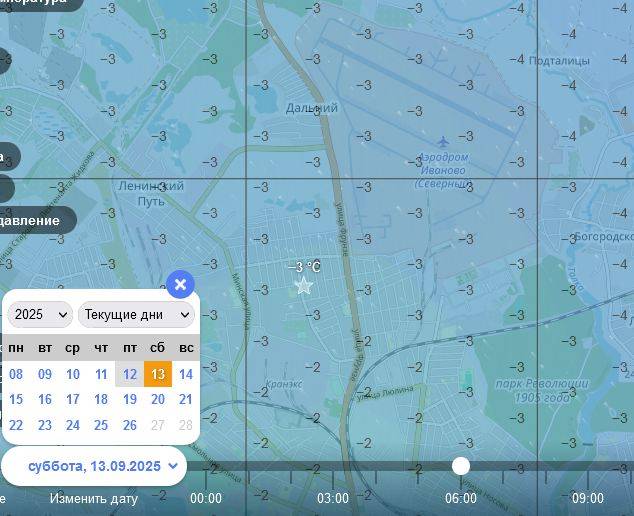Image resolution: width=634 pixels, height=516 pixels.
Task: Jump to 03:00 on the timeline
Action: (x=333, y=498)
